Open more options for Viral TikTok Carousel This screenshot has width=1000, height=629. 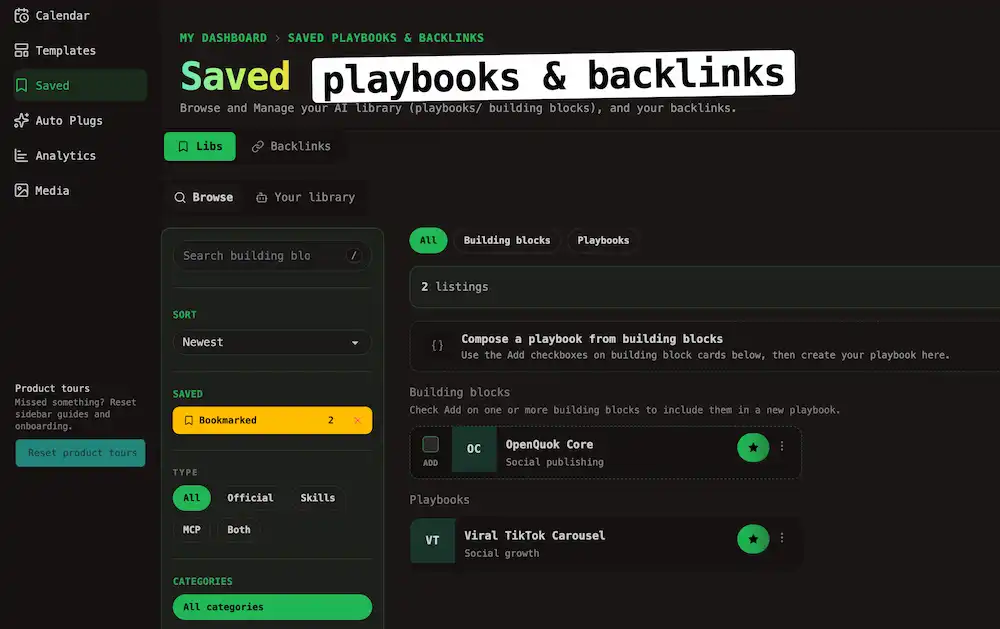point(782,538)
